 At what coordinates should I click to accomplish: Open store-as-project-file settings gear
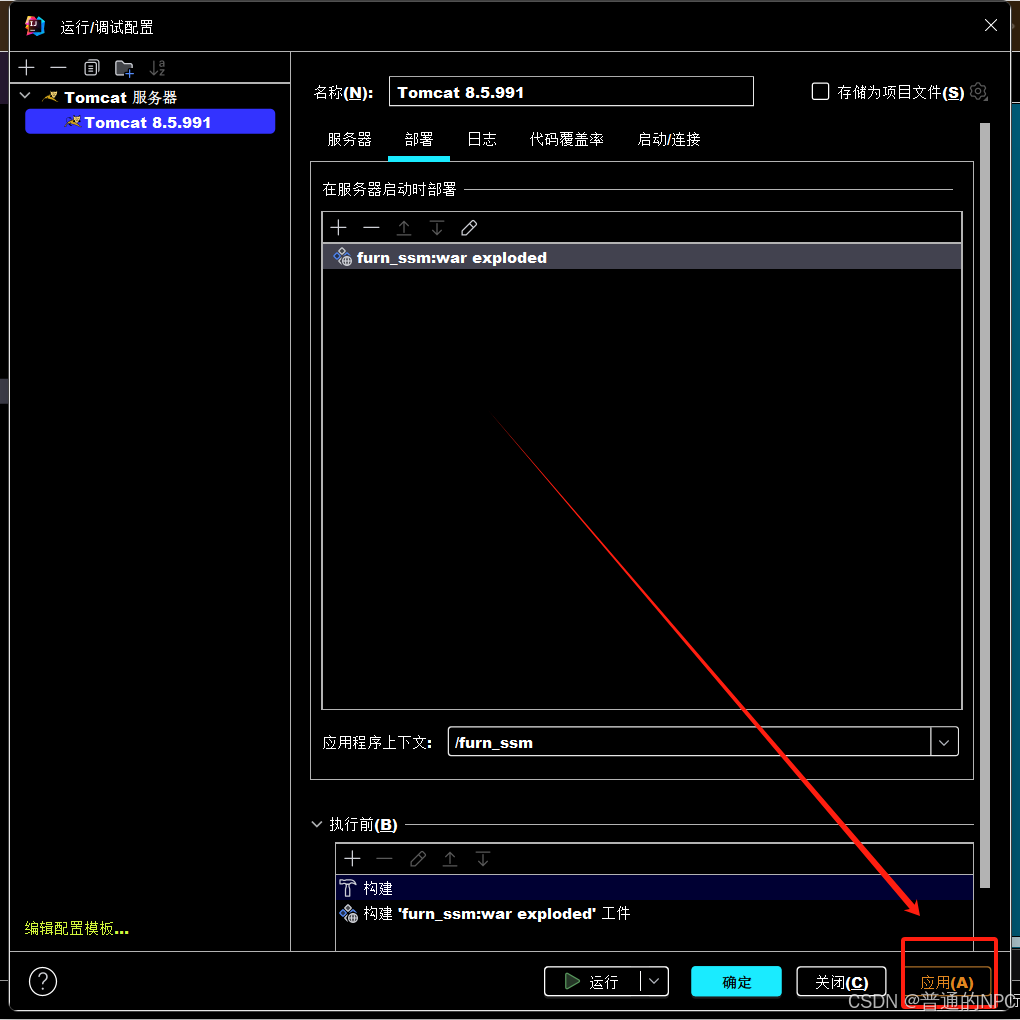click(x=978, y=92)
